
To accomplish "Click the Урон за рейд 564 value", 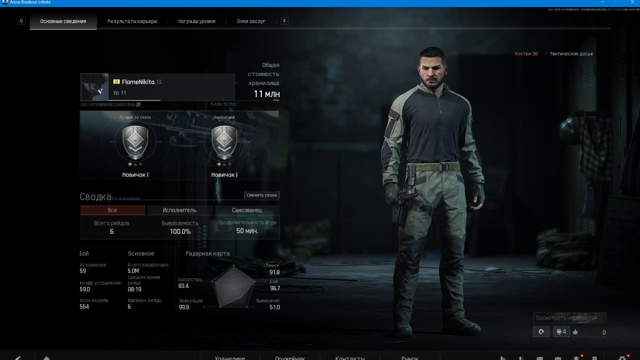I will point(84,307).
